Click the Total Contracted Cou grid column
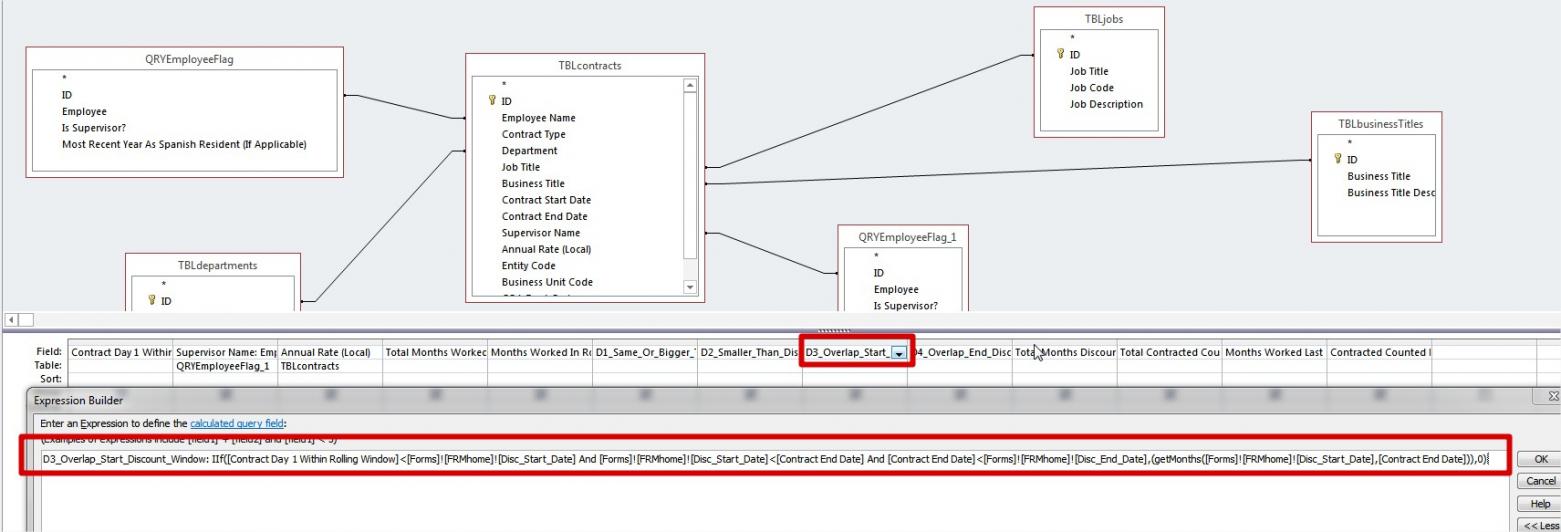This screenshot has width=1561, height=532. coord(1170,352)
